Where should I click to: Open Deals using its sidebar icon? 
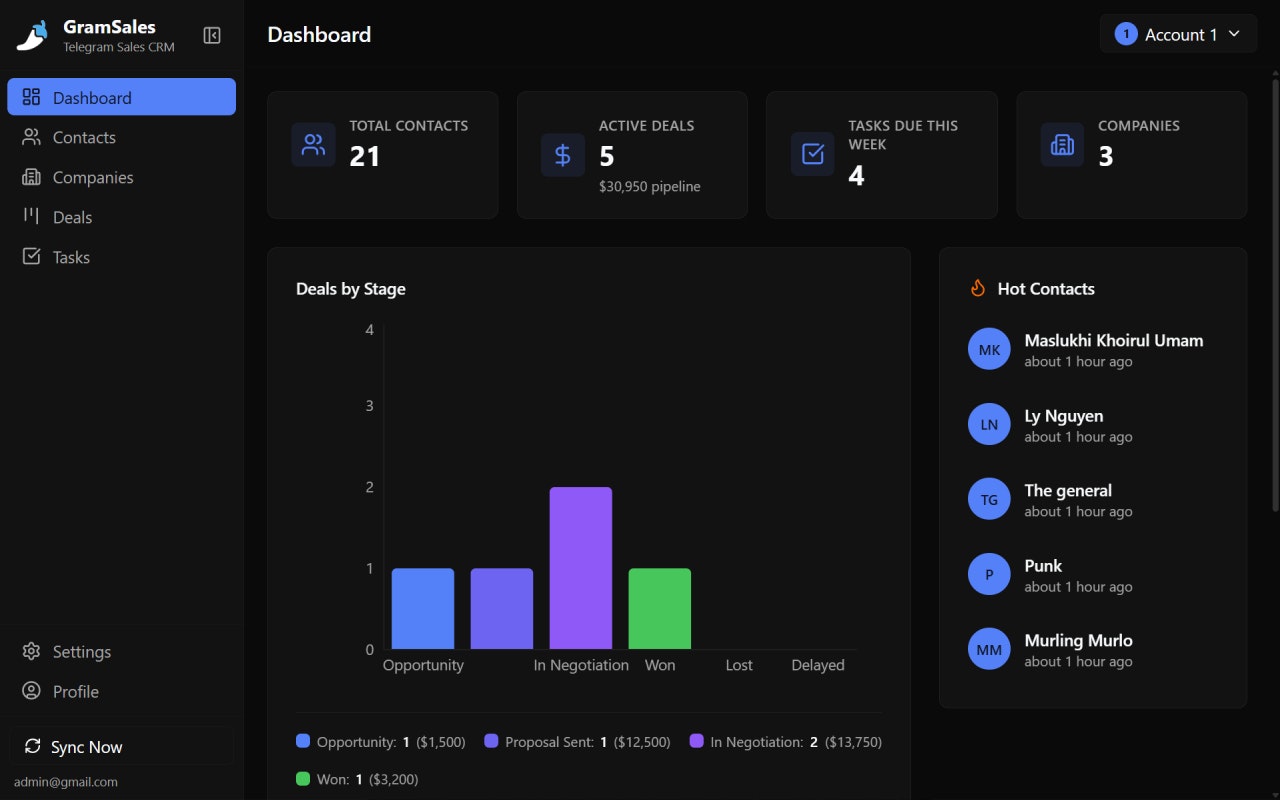point(33,217)
